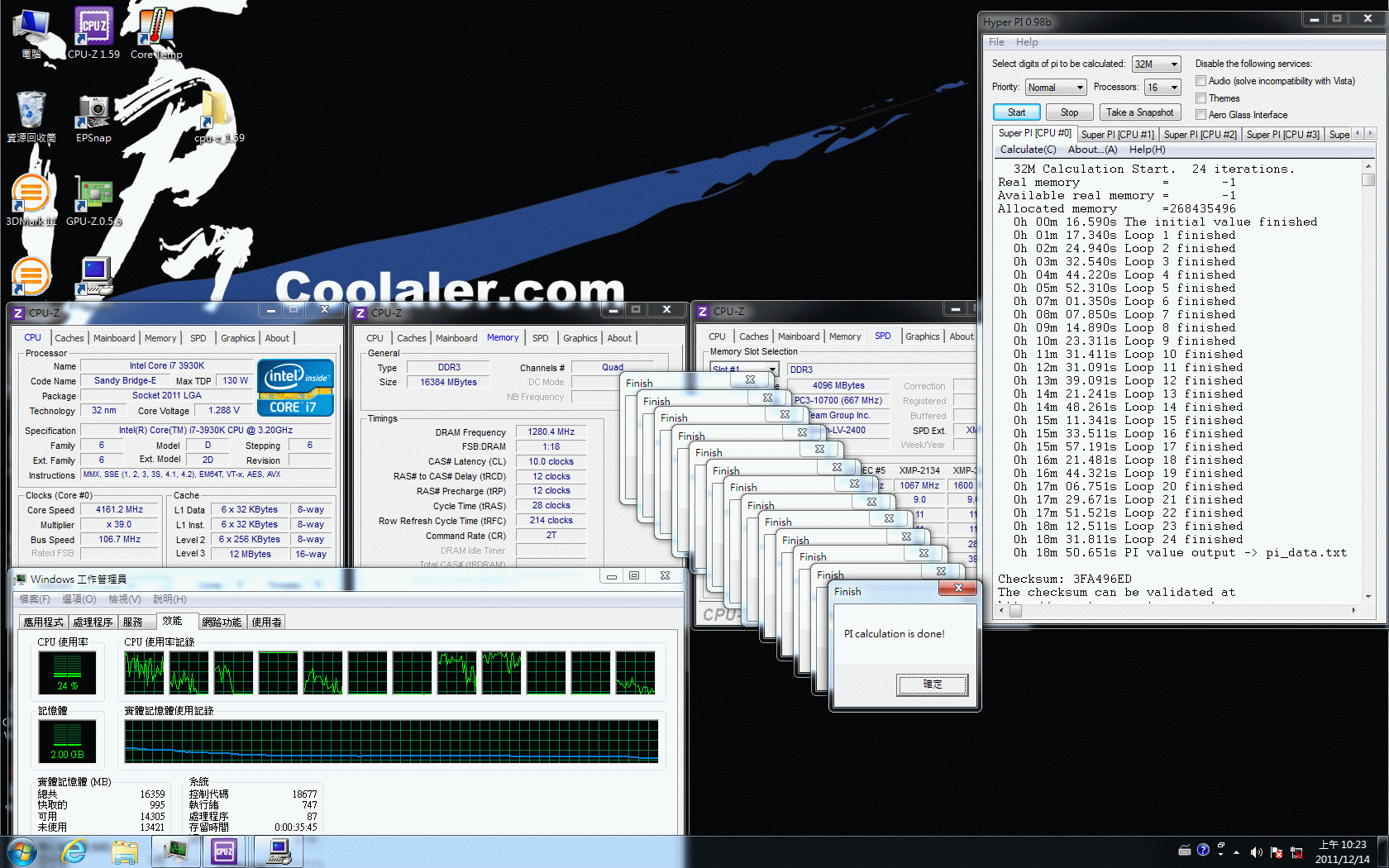
Task: Open the 檔案(F) menu in Task Manager
Action: pyautogui.click(x=34, y=599)
